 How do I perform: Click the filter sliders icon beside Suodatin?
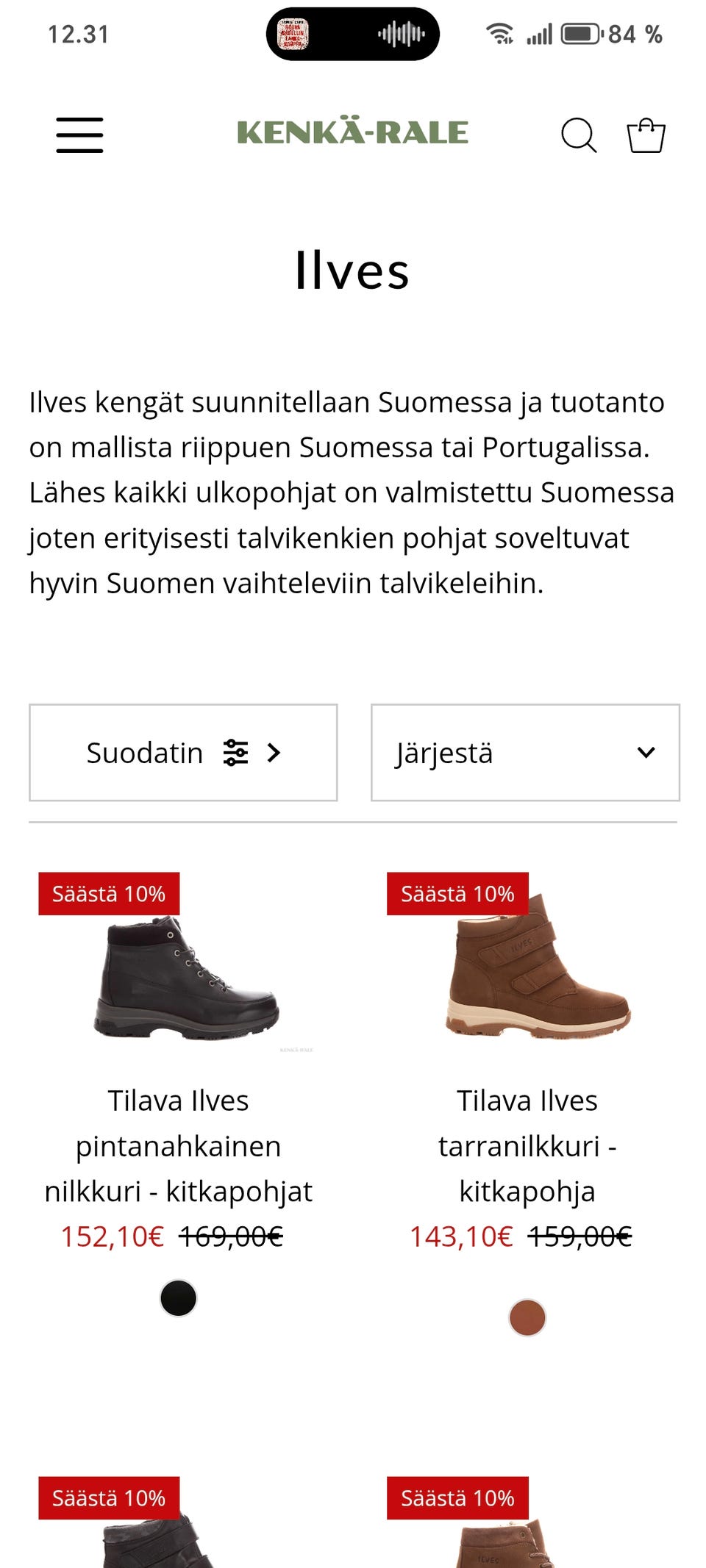point(238,752)
